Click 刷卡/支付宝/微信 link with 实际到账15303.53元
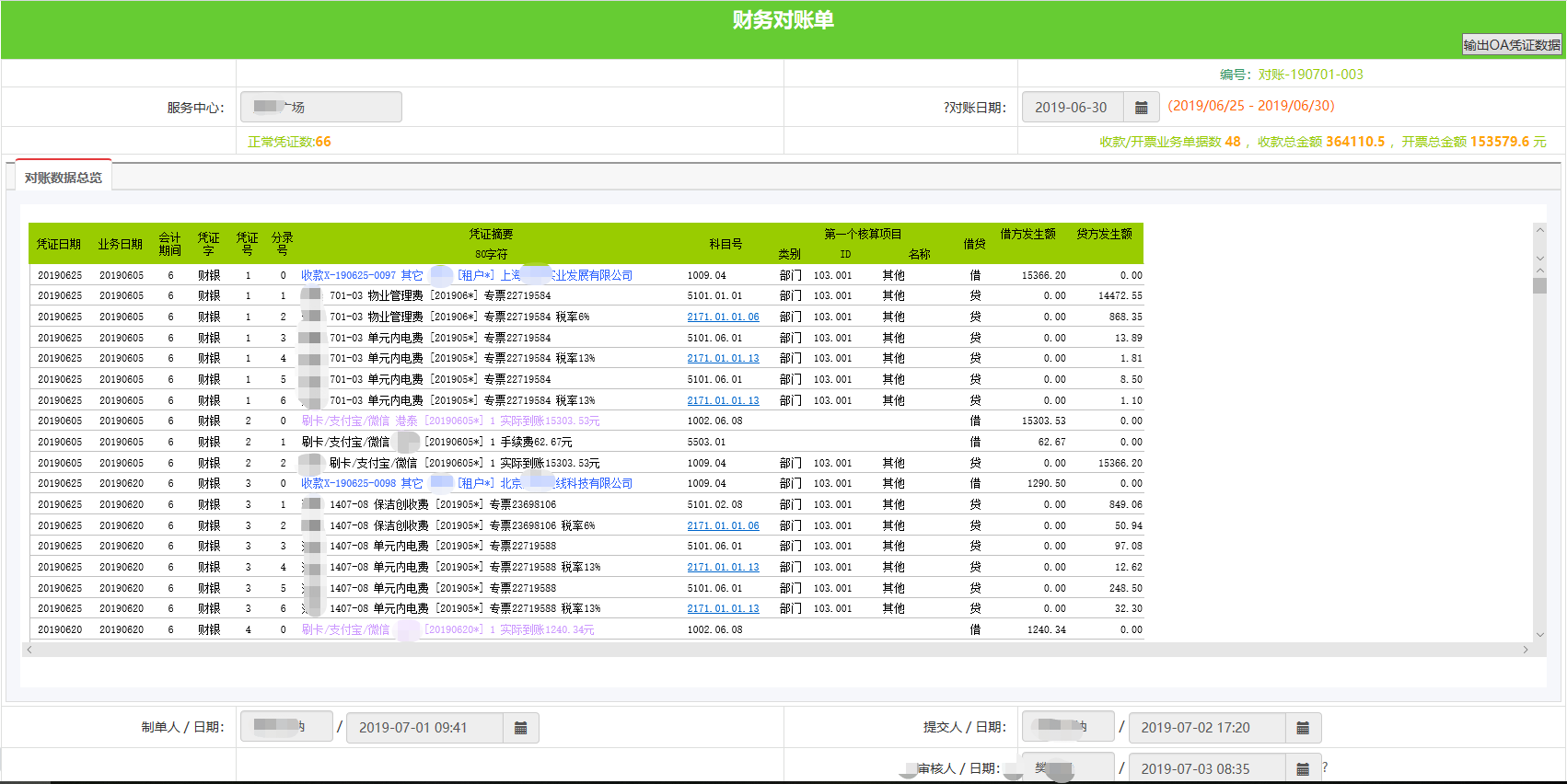Viewport: 1567px width, 784px height. tap(345, 421)
